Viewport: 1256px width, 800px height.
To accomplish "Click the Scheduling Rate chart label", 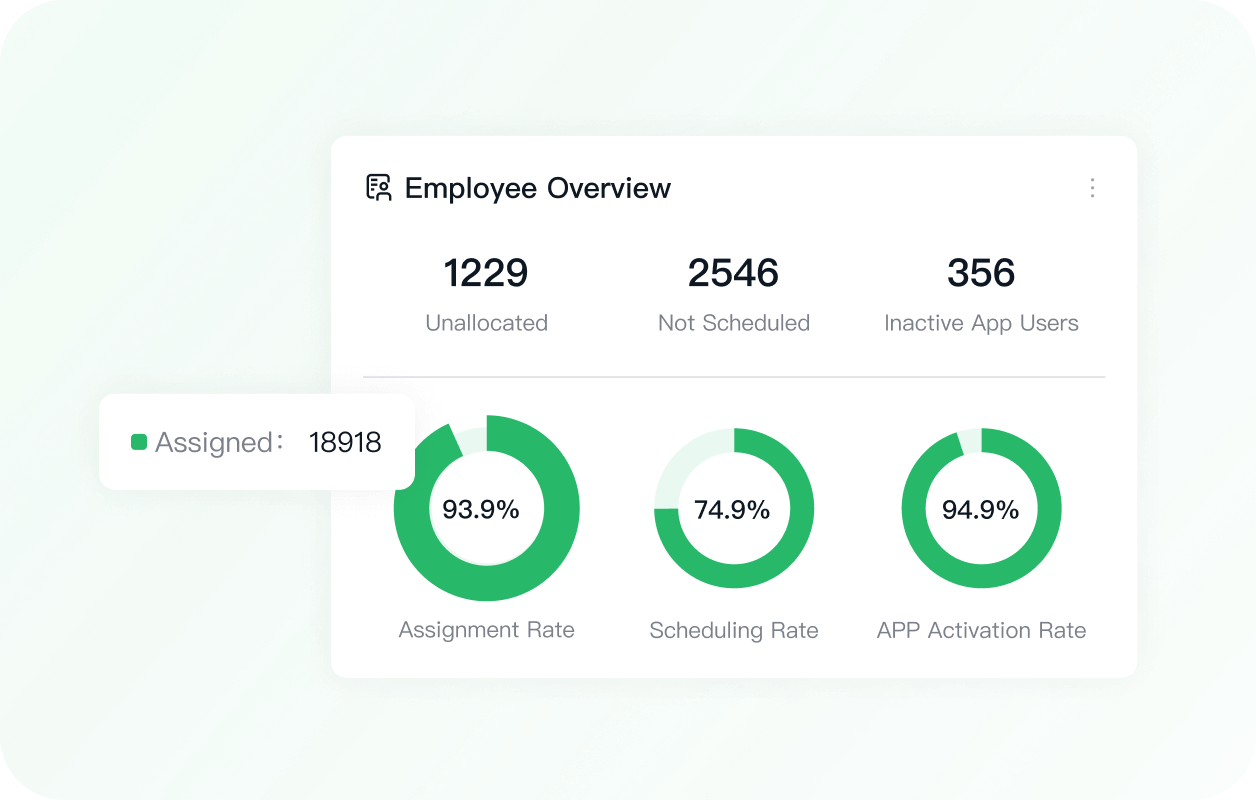I will click(x=733, y=631).
